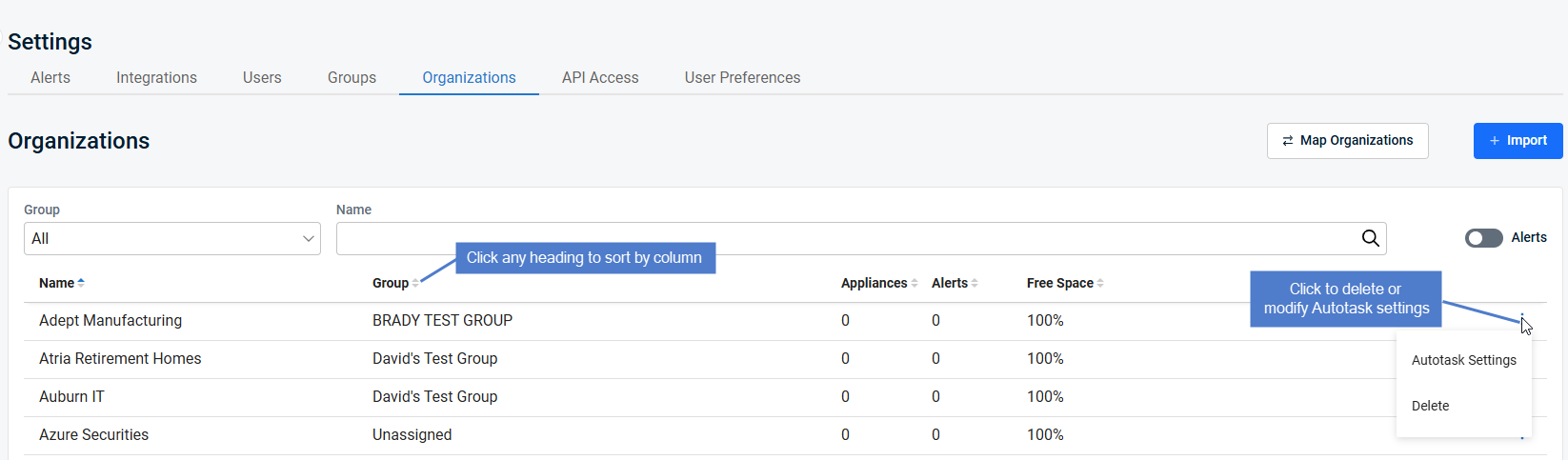Sort by the Free Space column arrows

click(1100, 283)
